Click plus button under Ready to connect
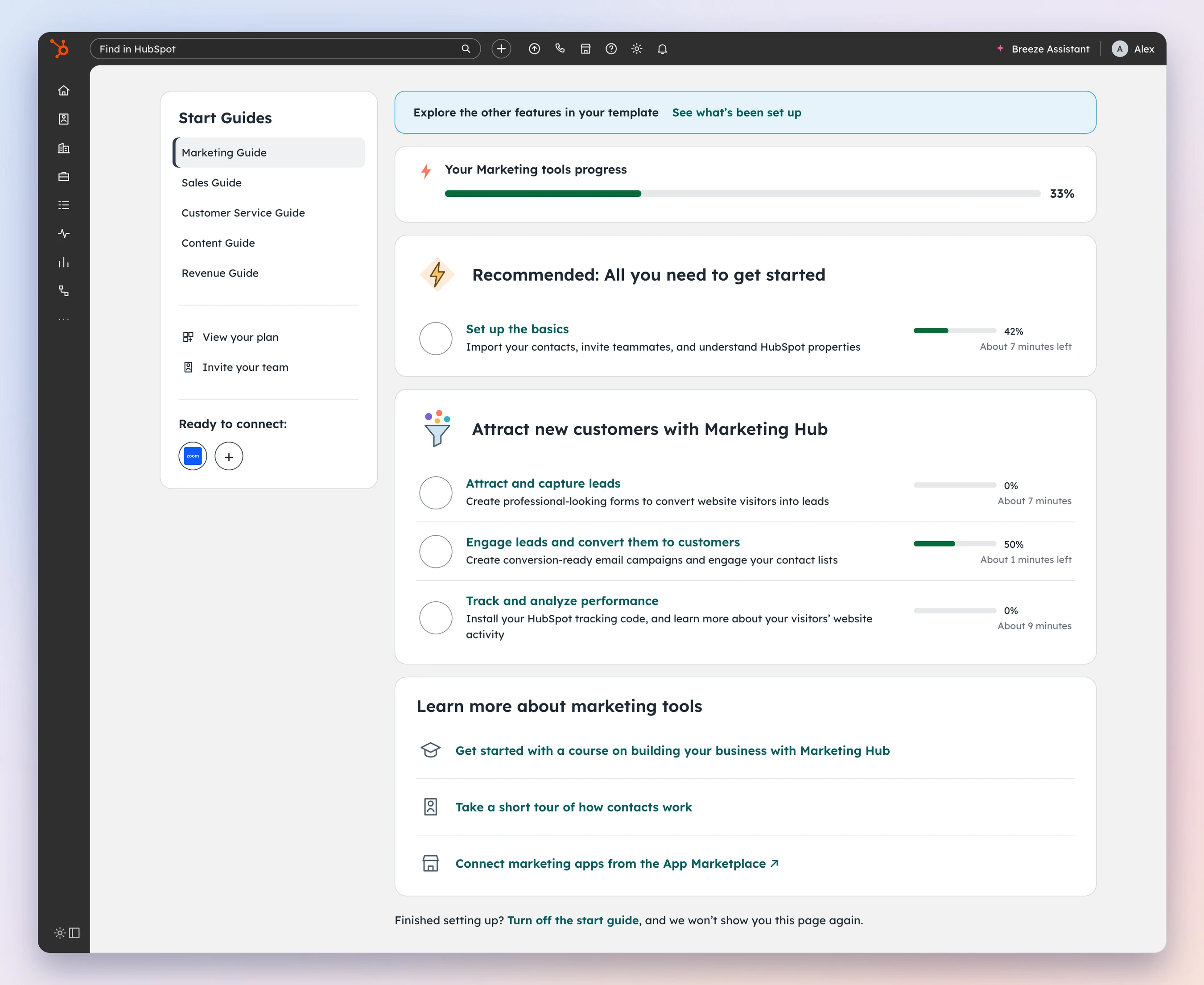The height and width of the screenshot is (985, 1204). click(229, 456)
